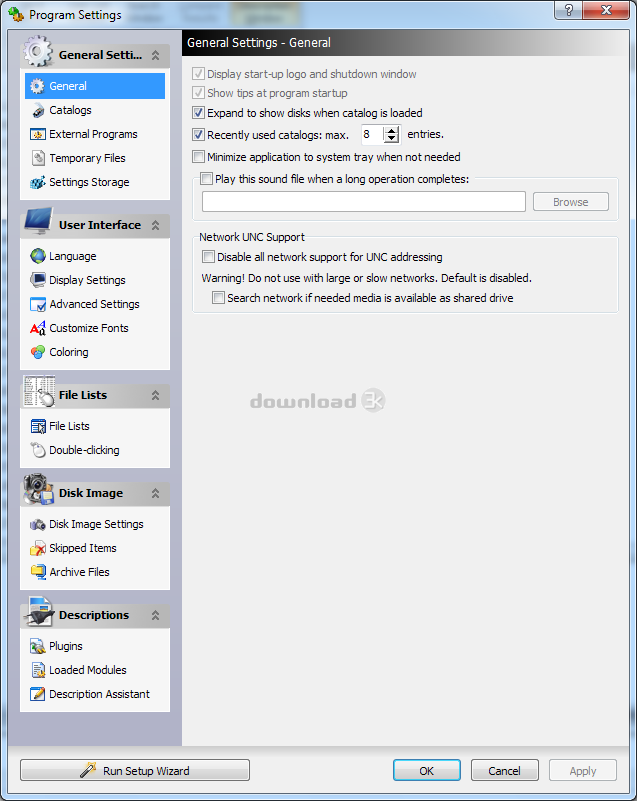Open the Catalogs settings page
This screenshot has height=801, width=637.
70,110
